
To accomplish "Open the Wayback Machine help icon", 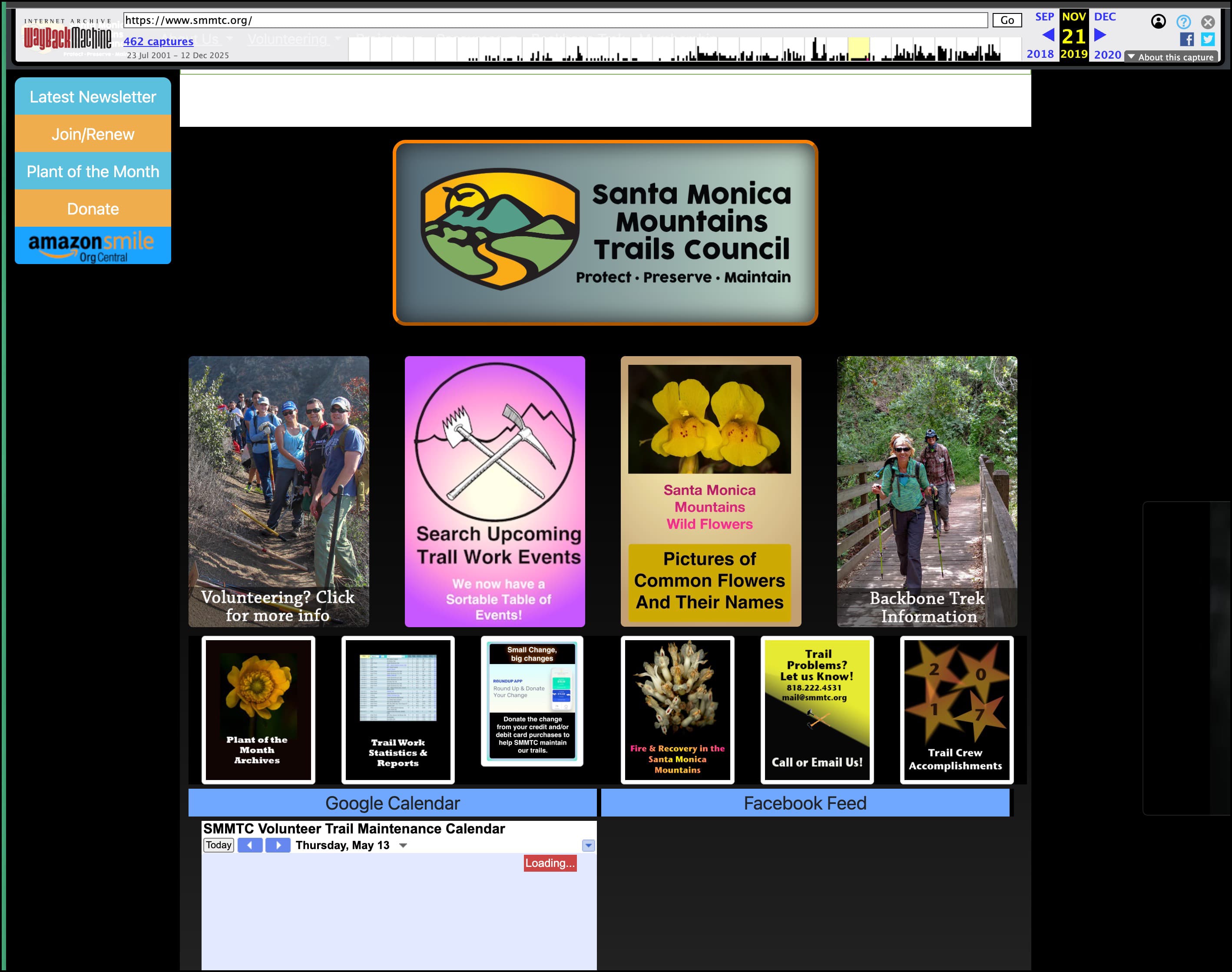I will 1184,22.
